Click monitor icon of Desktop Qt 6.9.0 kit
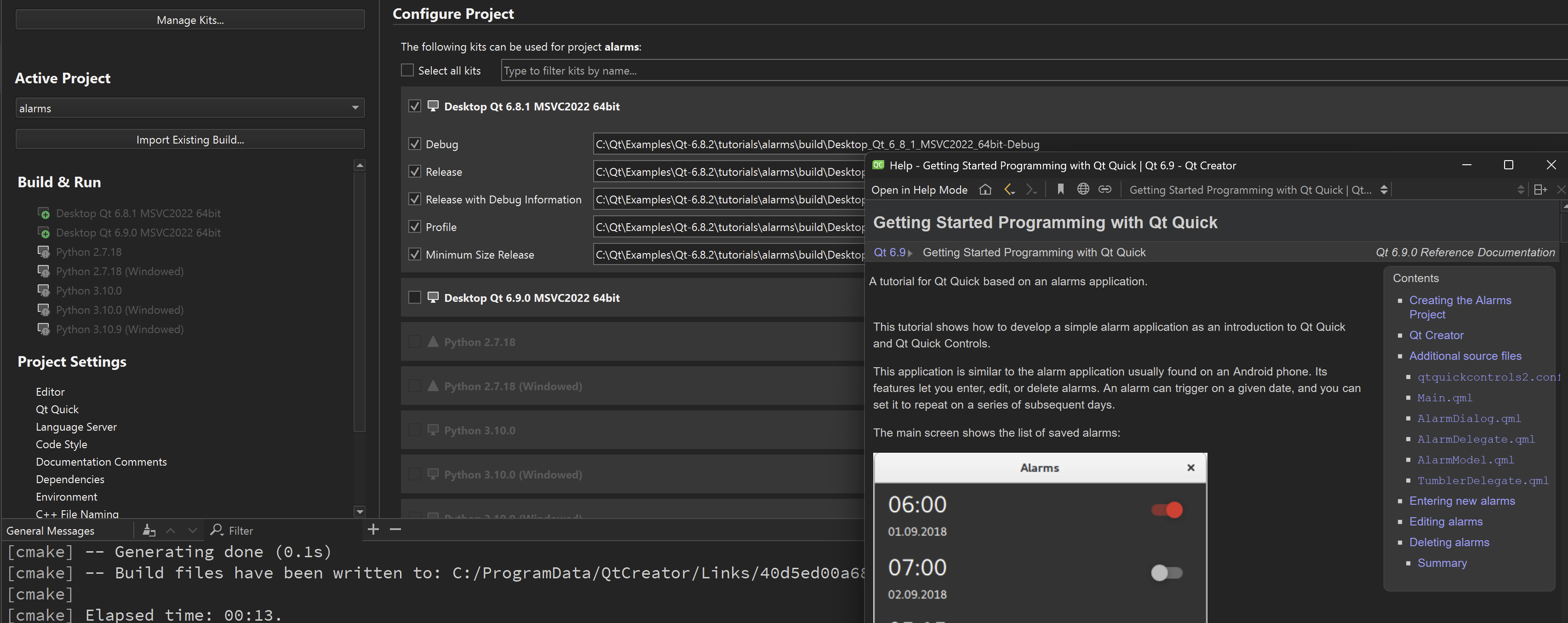1568x623 pixels. coord(433,297)
